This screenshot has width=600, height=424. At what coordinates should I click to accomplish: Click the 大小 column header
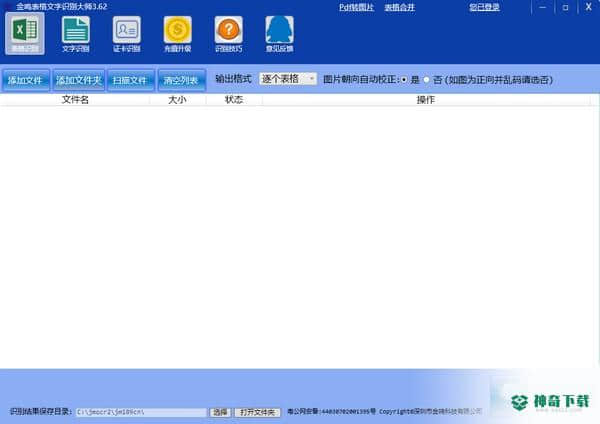pyautogui.click(x=178, y=100)
